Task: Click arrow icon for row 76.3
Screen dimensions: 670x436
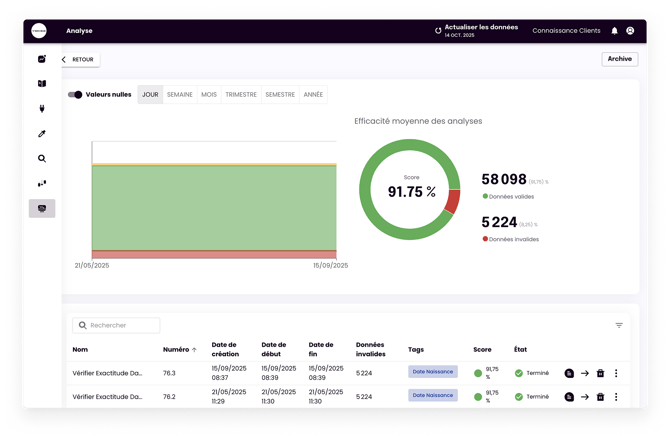Action: pyautogui.click(x=585, y=373)
